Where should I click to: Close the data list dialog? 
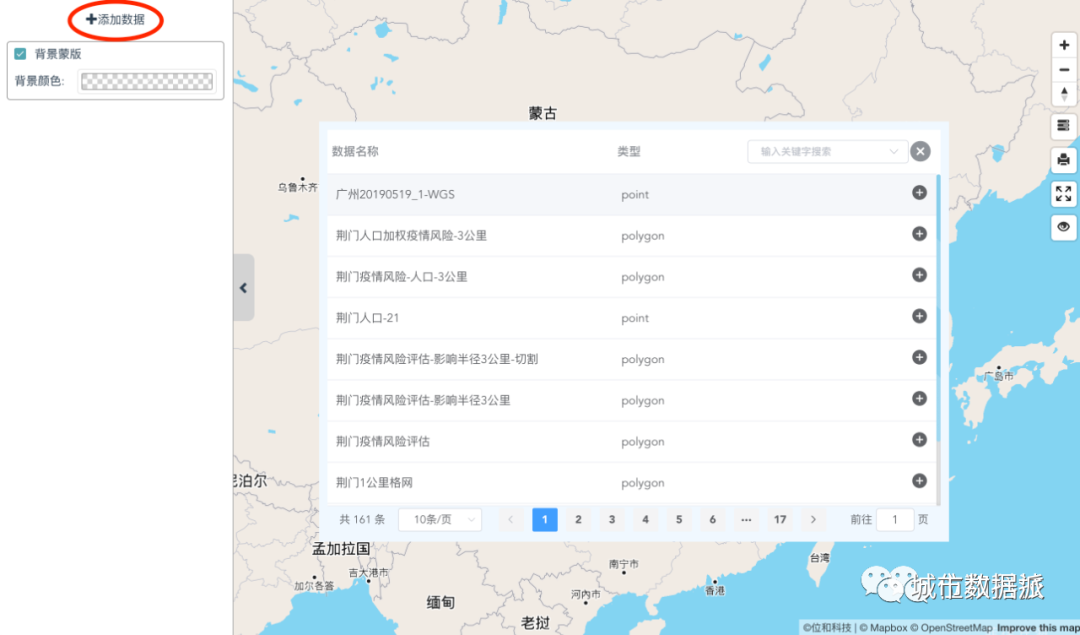[x=920, y=152]
